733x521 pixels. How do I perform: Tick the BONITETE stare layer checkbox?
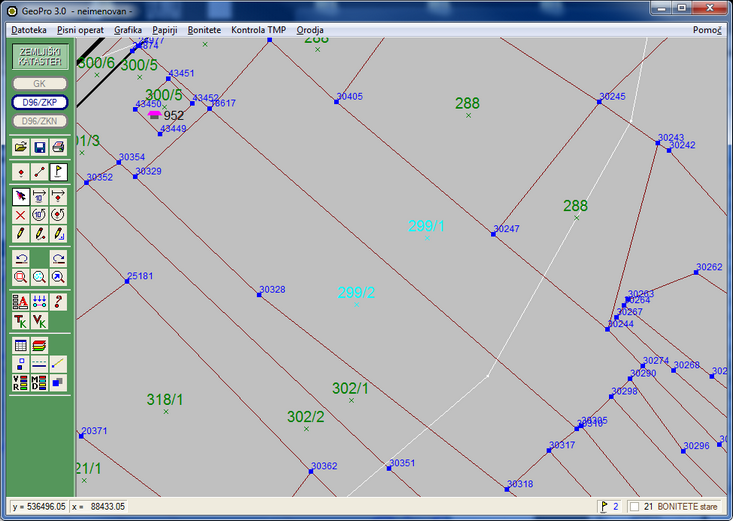point(634,507)
